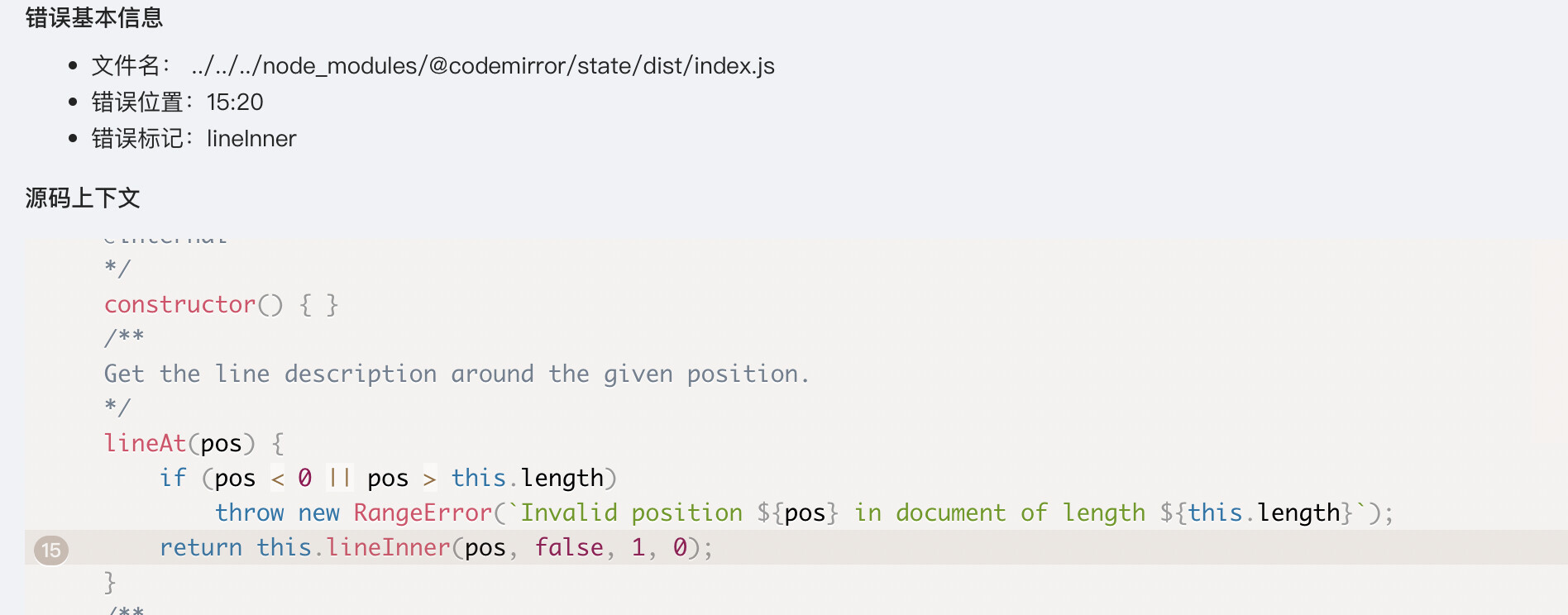Click the 源码上下文 heading

click(83, 198)
